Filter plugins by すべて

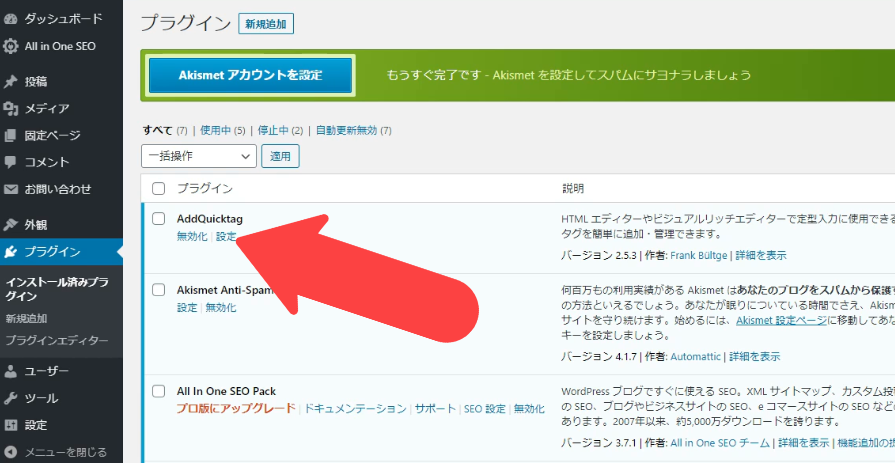pos(158,130)
